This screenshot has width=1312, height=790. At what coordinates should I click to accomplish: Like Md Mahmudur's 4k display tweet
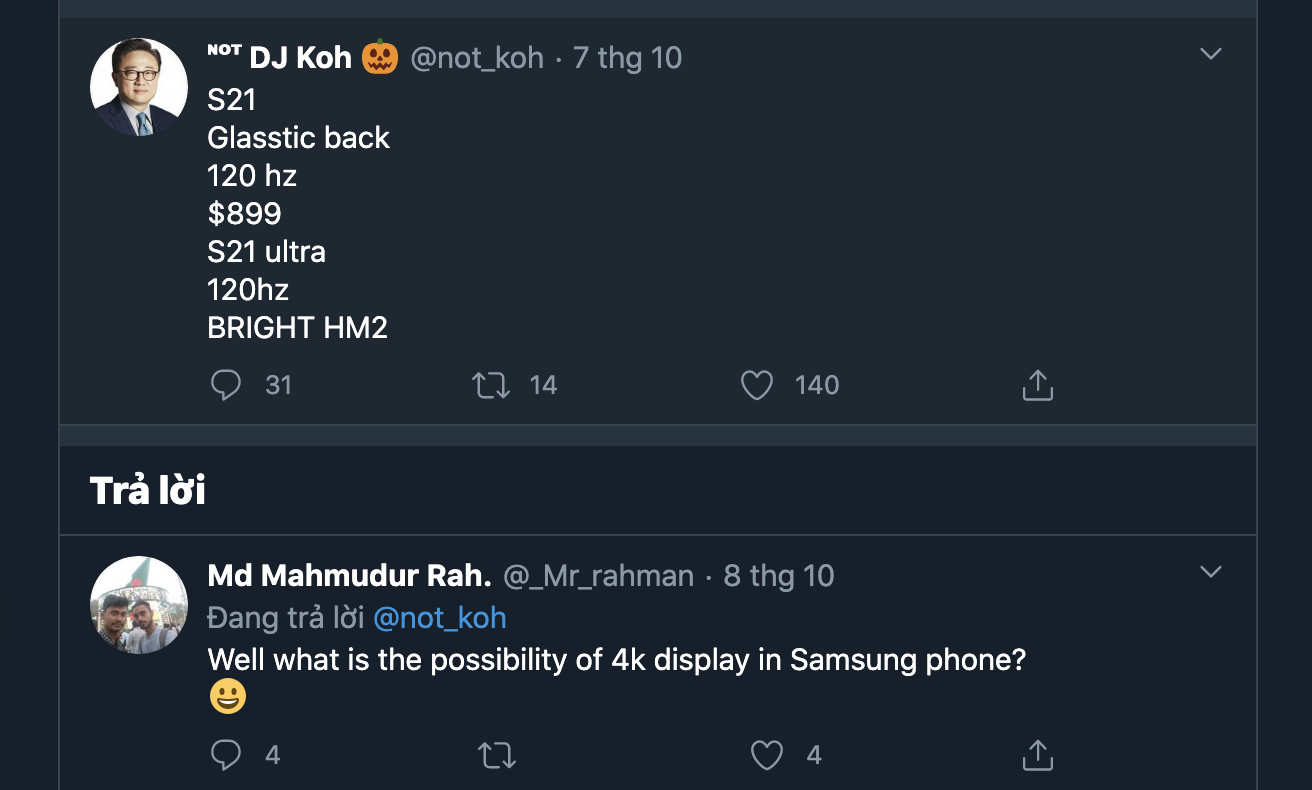pos(767,755)
